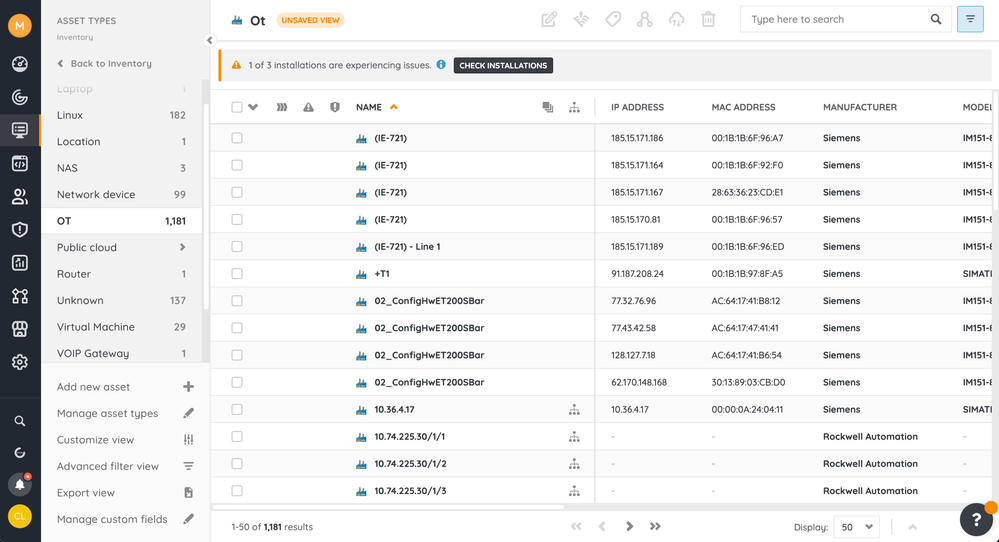Open settings gear in left sidebar
999x542 pixels.
point(19,362)
